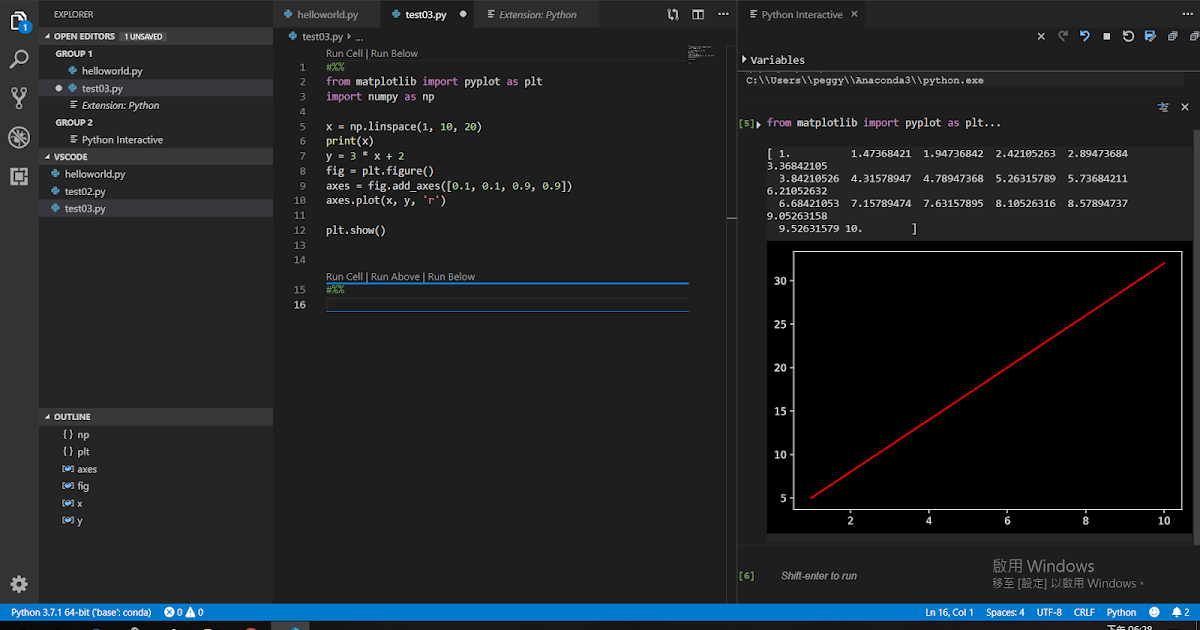Click unsaved dot on test03.py tab
The height and width of the screenshot is (630, 1200).
pos(463,15)
